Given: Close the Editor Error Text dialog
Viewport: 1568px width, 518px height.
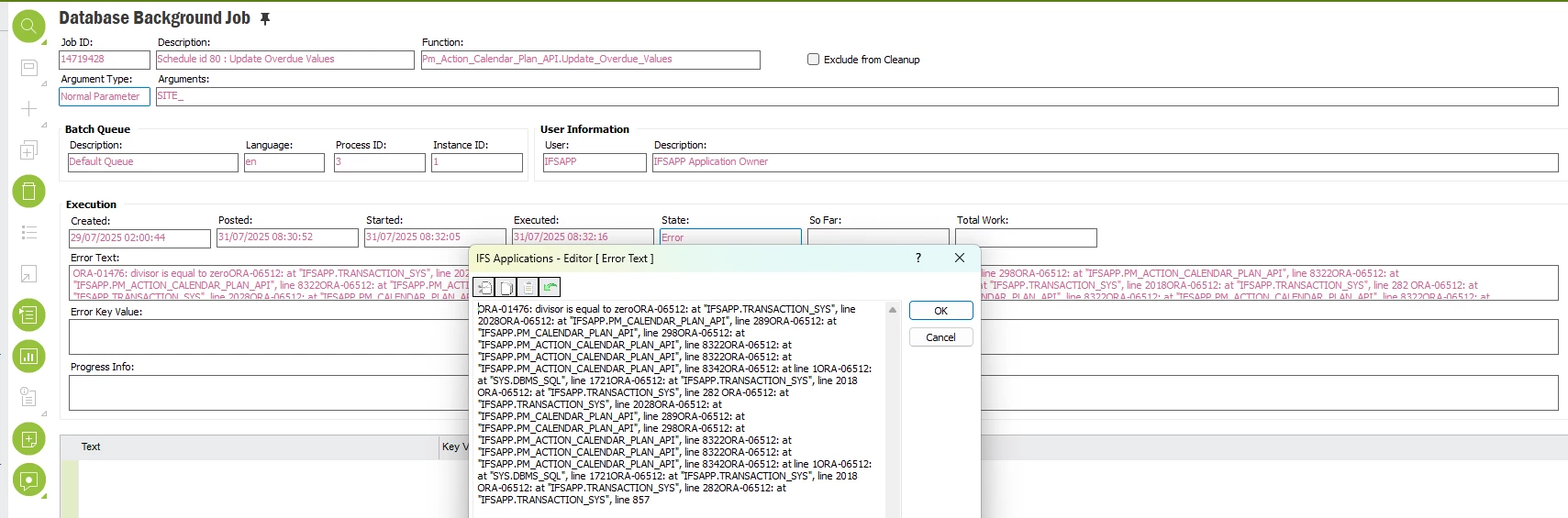Looking at the screenshot, I should click(x=960, y=259).
